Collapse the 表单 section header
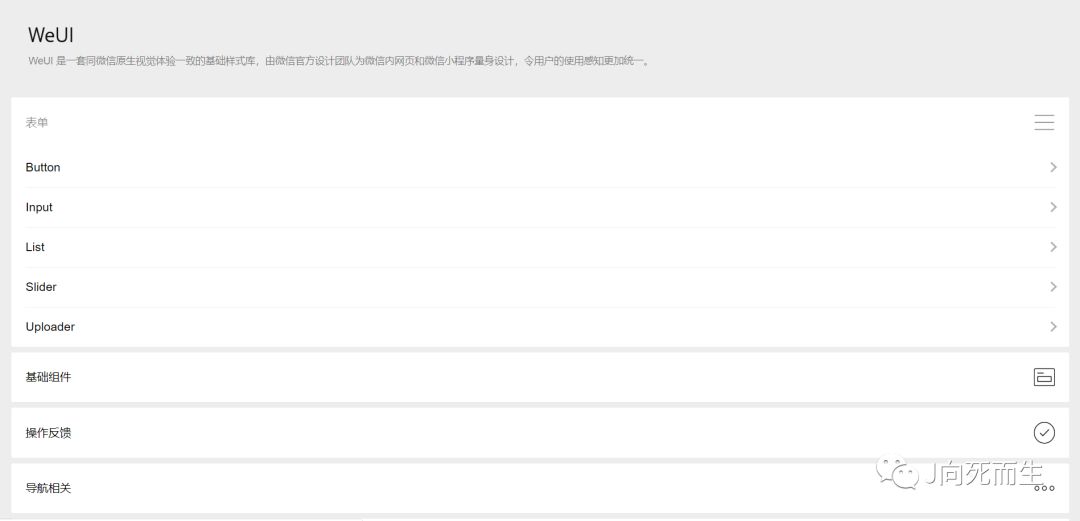Viewport: 1080px width, 521px height. 540,123
